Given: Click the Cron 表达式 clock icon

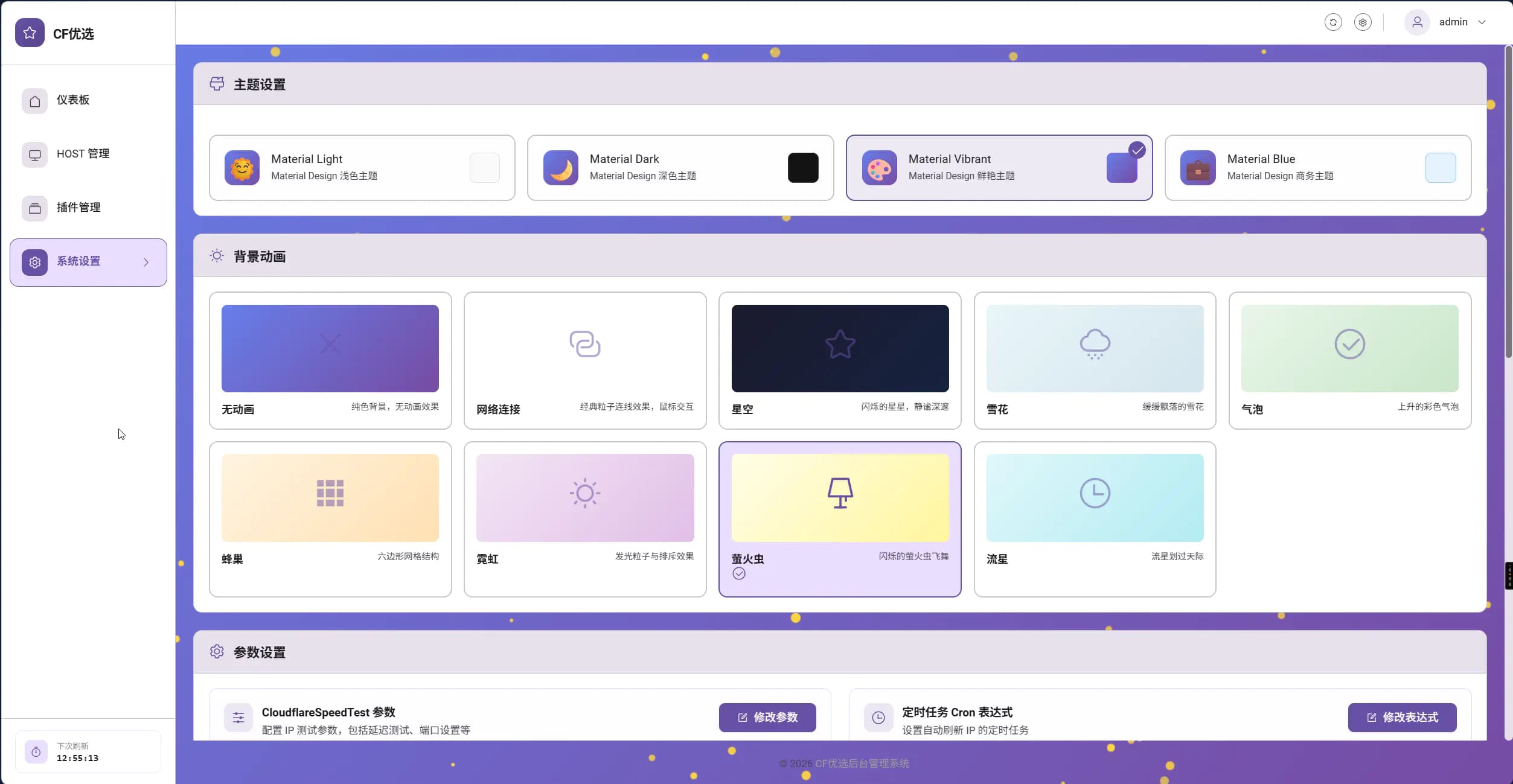Looking at the screenshot, I should click(x=878, y=718).
